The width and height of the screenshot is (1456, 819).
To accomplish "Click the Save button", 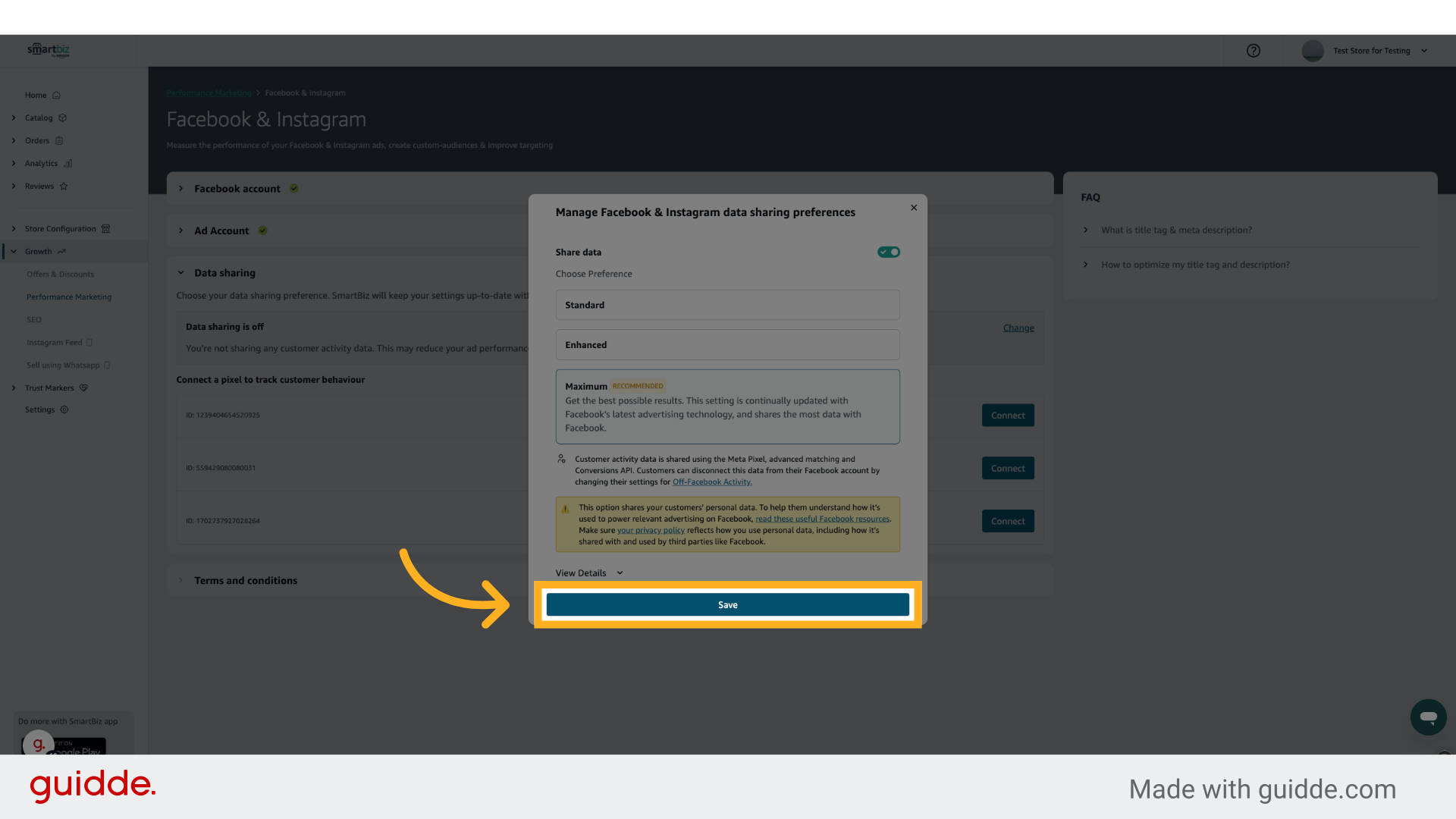I will (x=727, y=604).
